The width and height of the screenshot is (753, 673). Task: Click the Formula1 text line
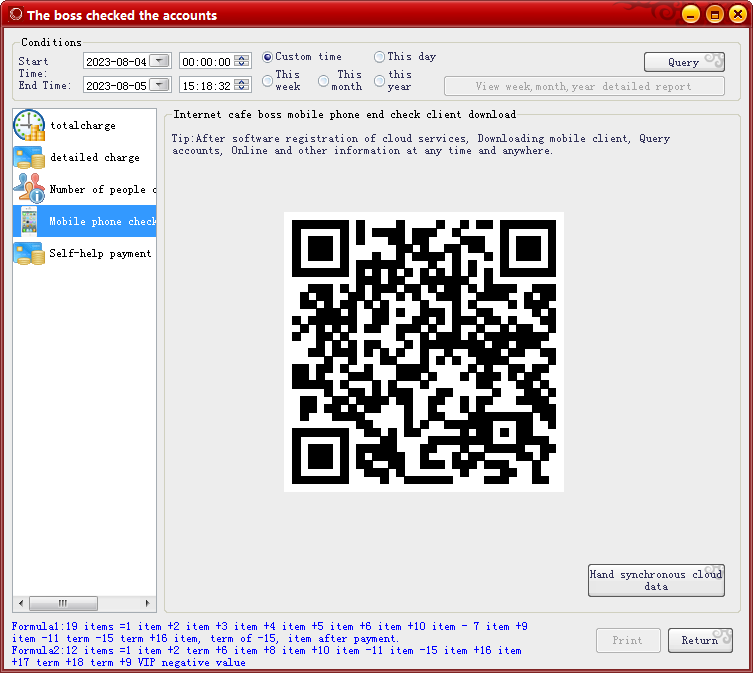(x=270, y=632)
